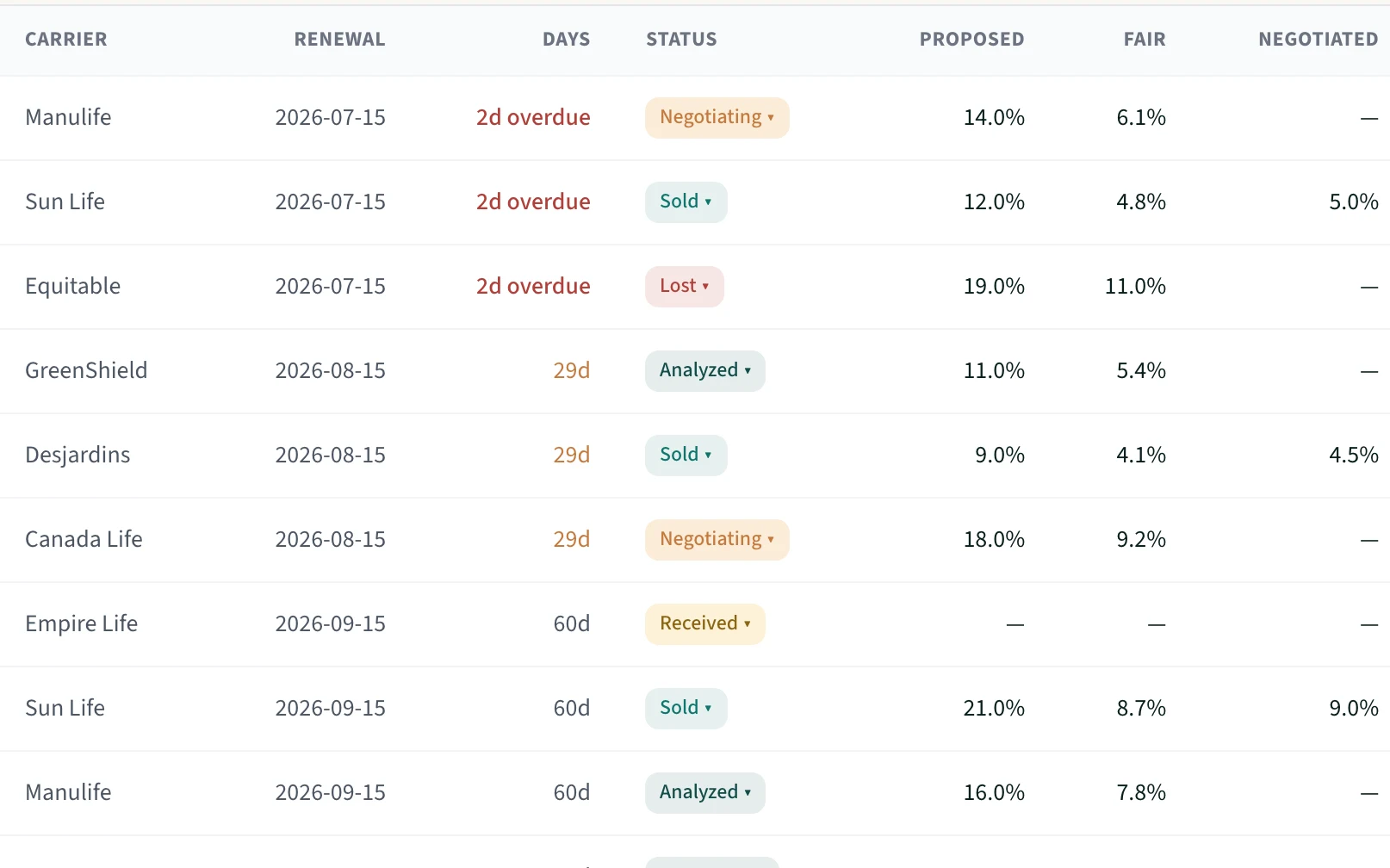The image size is (1390, 868).
Task: Click the 7.8% fair value for Manulife
Action: coord(1141,793)
